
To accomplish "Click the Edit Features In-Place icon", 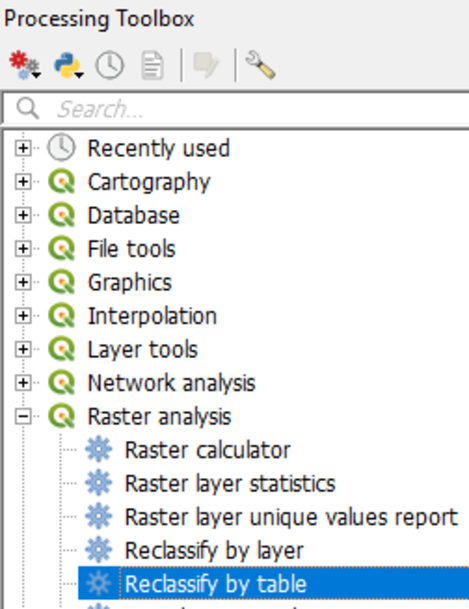I will (x=206, y=65).
